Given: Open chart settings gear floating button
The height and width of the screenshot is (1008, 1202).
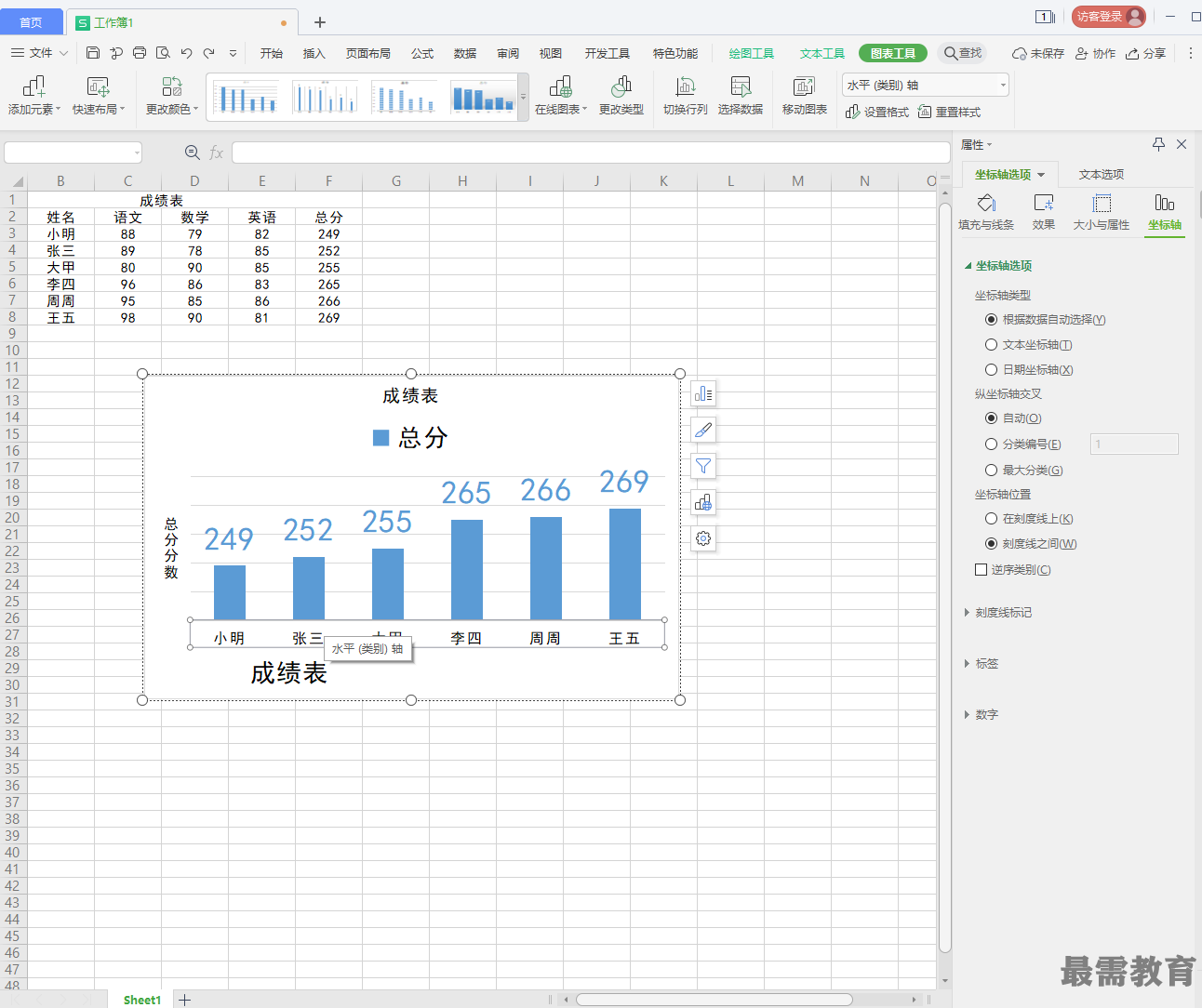Looking at the screenshot, I should click(703, 538).
